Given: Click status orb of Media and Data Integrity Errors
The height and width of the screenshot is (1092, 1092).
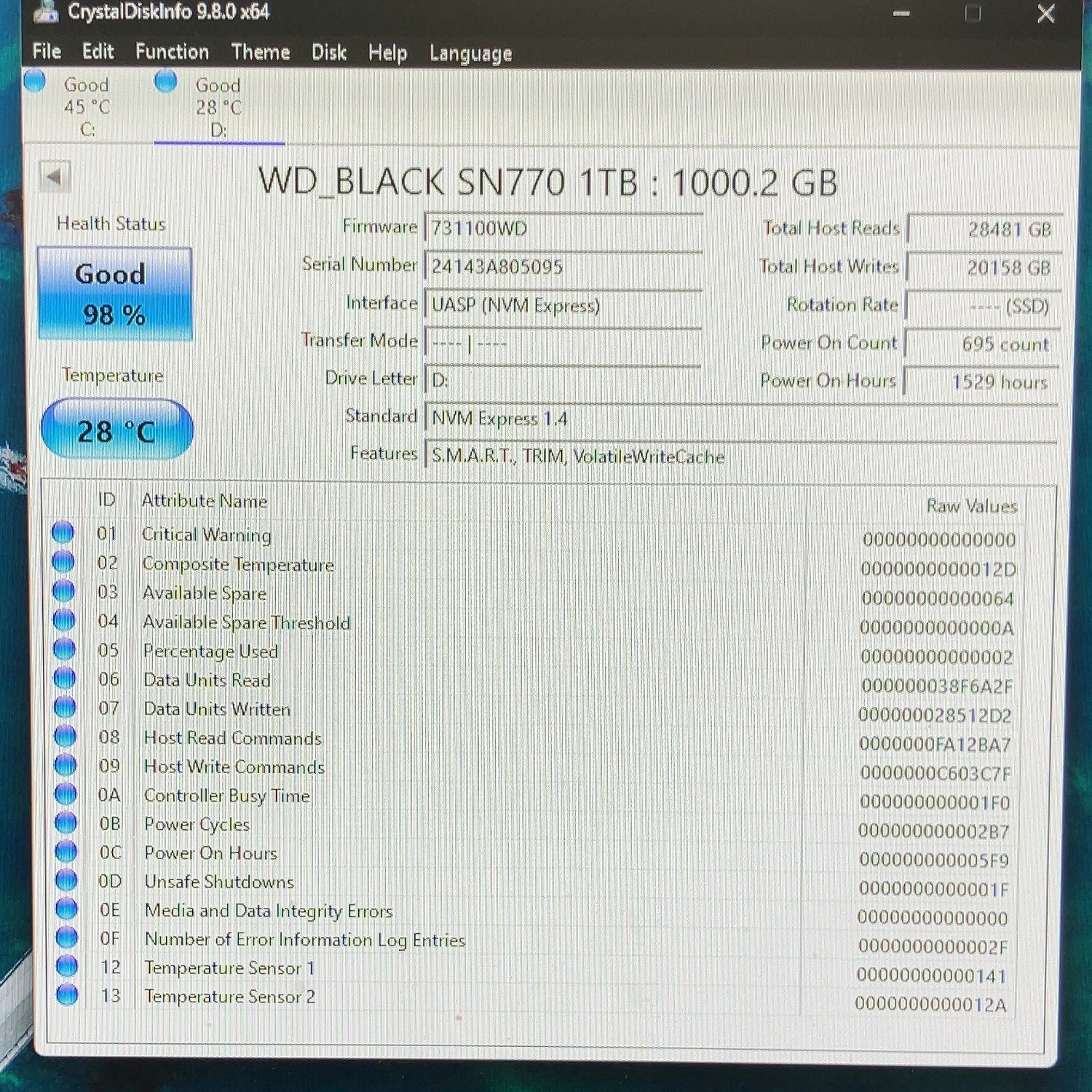Looking at the screenshot, I should pyautogui.click(x=67, y=909).
